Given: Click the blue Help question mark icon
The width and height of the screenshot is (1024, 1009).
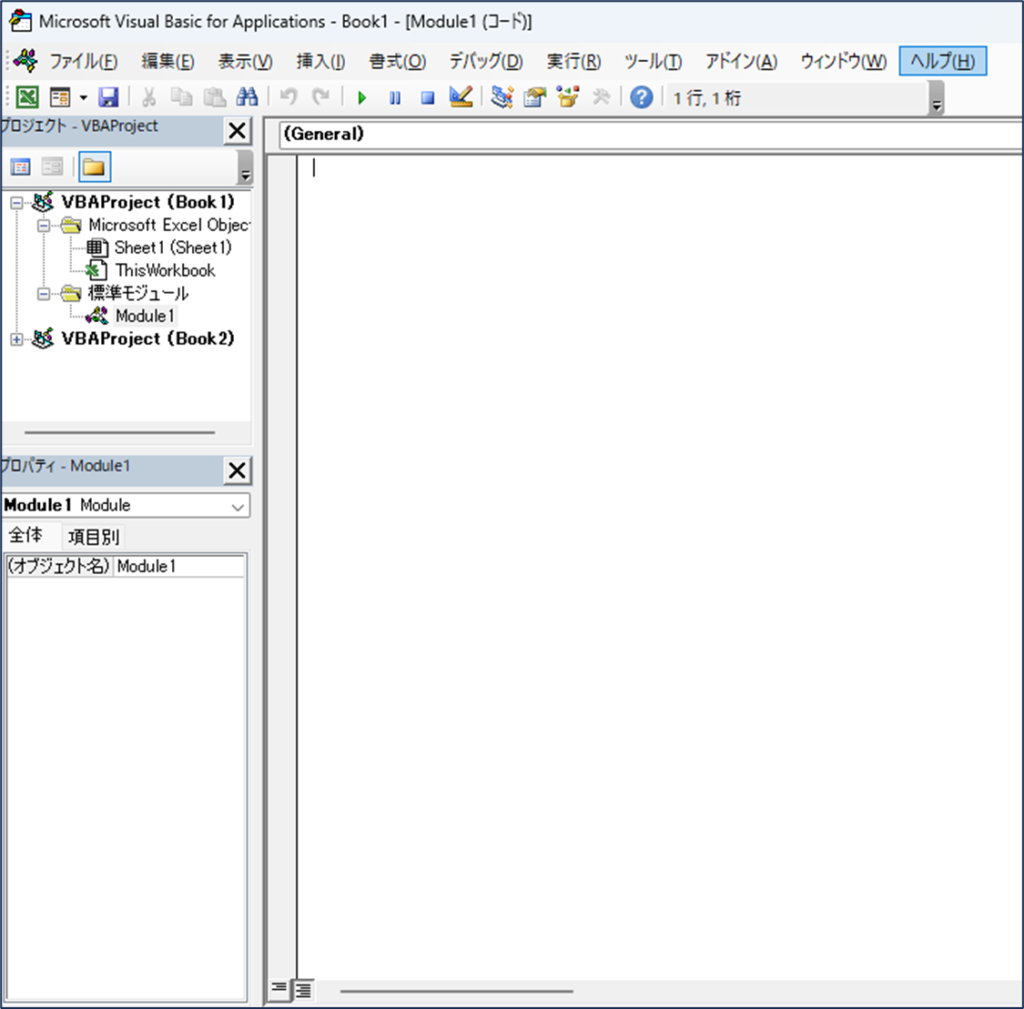Looking at the screenshot, I should point(641,97).
